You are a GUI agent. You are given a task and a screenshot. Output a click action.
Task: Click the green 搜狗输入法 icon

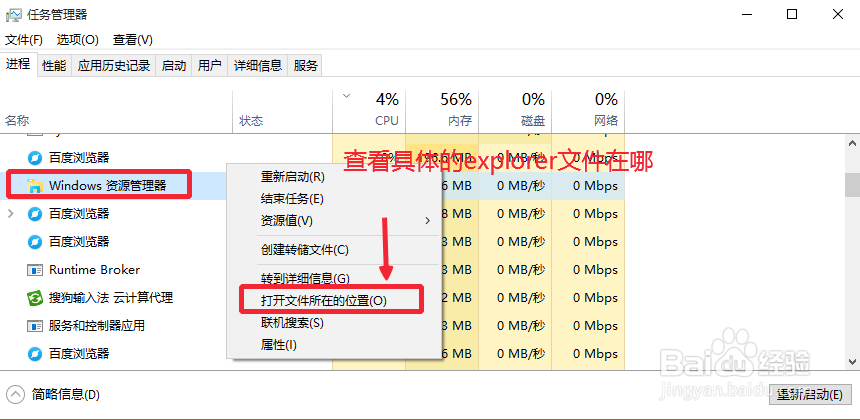(35, 298)
